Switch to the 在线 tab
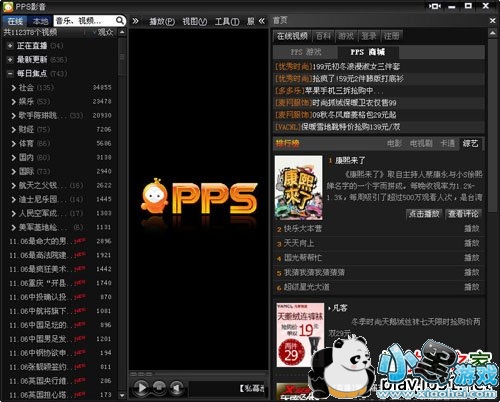Screen dimensions: 500x402 click(15, 21)
